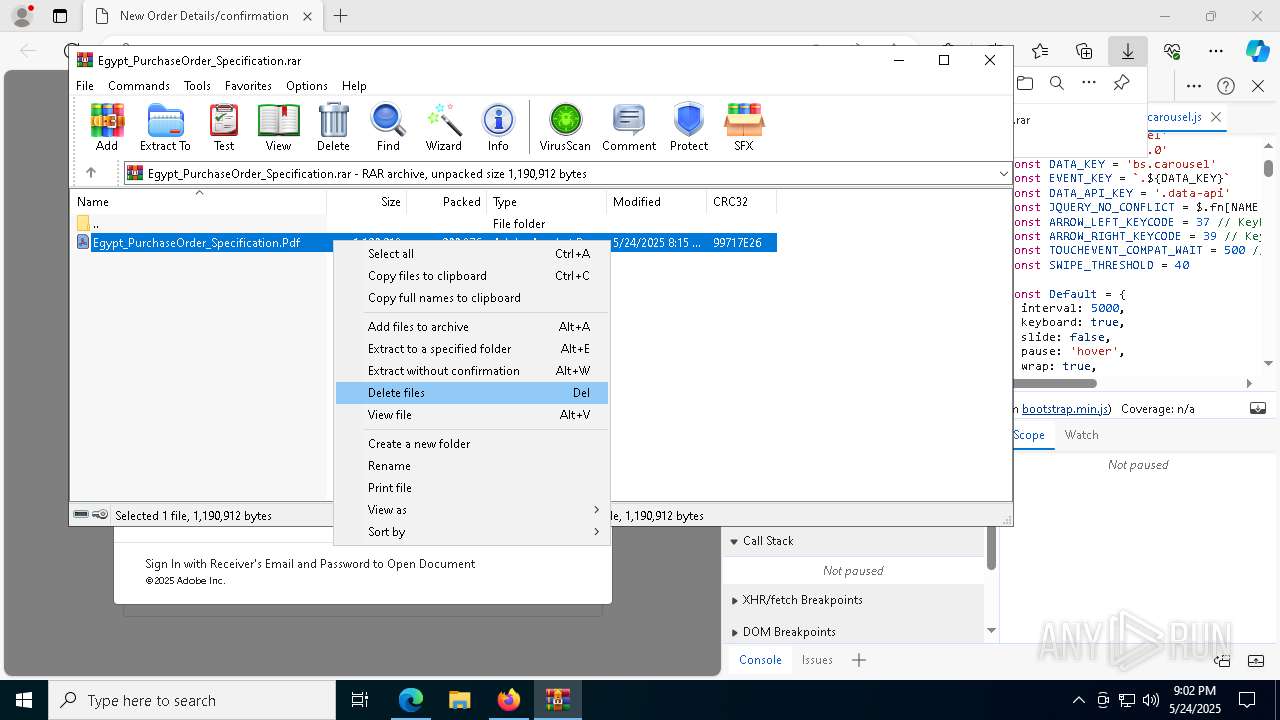This screenshot has height=720, width=1280.
Task: Expand the View as submenu
Action: (x=472, y=510)
